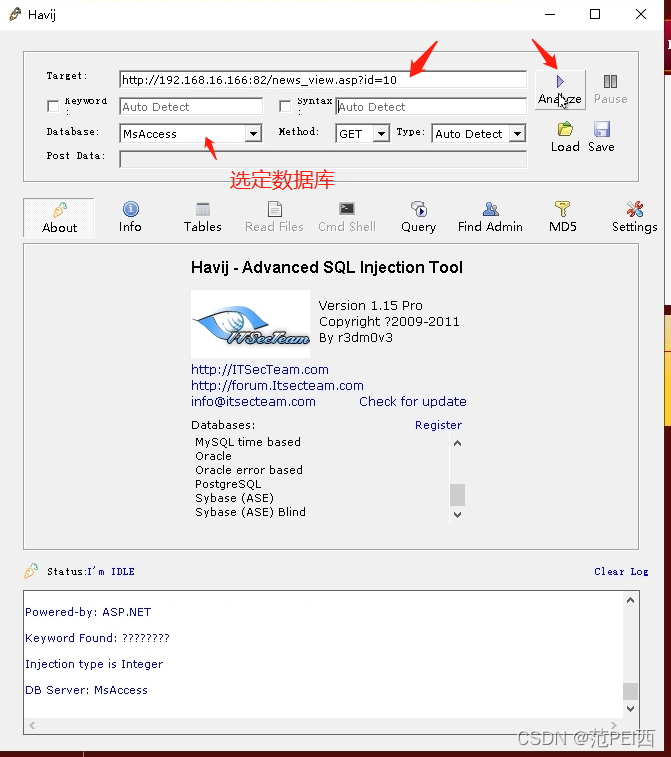Minimize the Havij window
The width and height of the screenshot is (671, 757).
click(x=549, y=14)
